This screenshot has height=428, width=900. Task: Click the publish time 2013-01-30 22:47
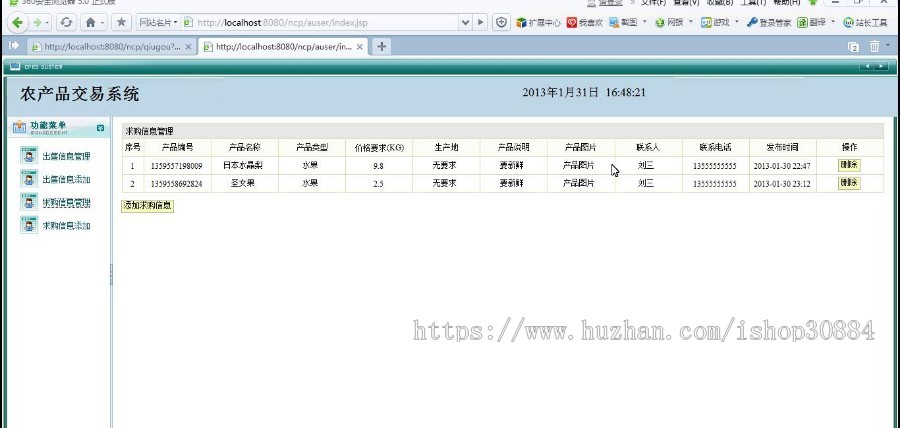[782, 166]
